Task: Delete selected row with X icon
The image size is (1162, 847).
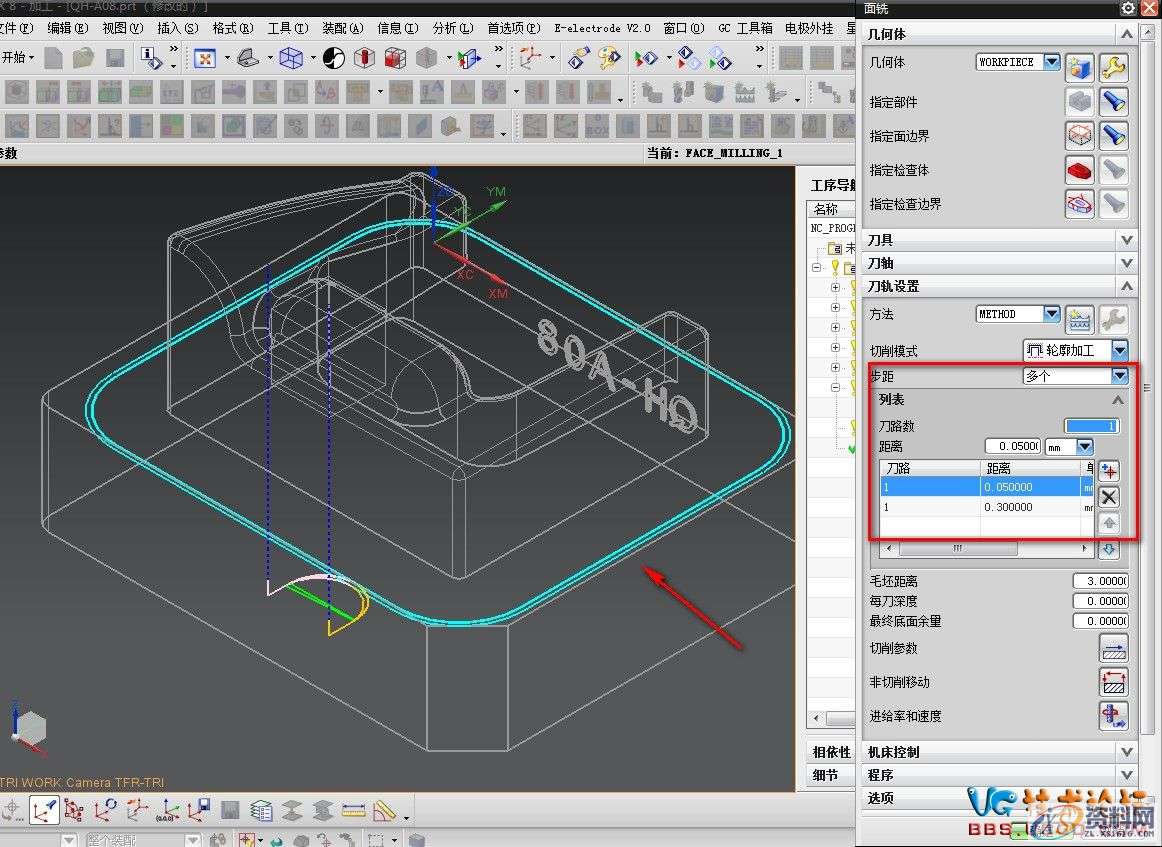Action: click(x=1108, y=497)
